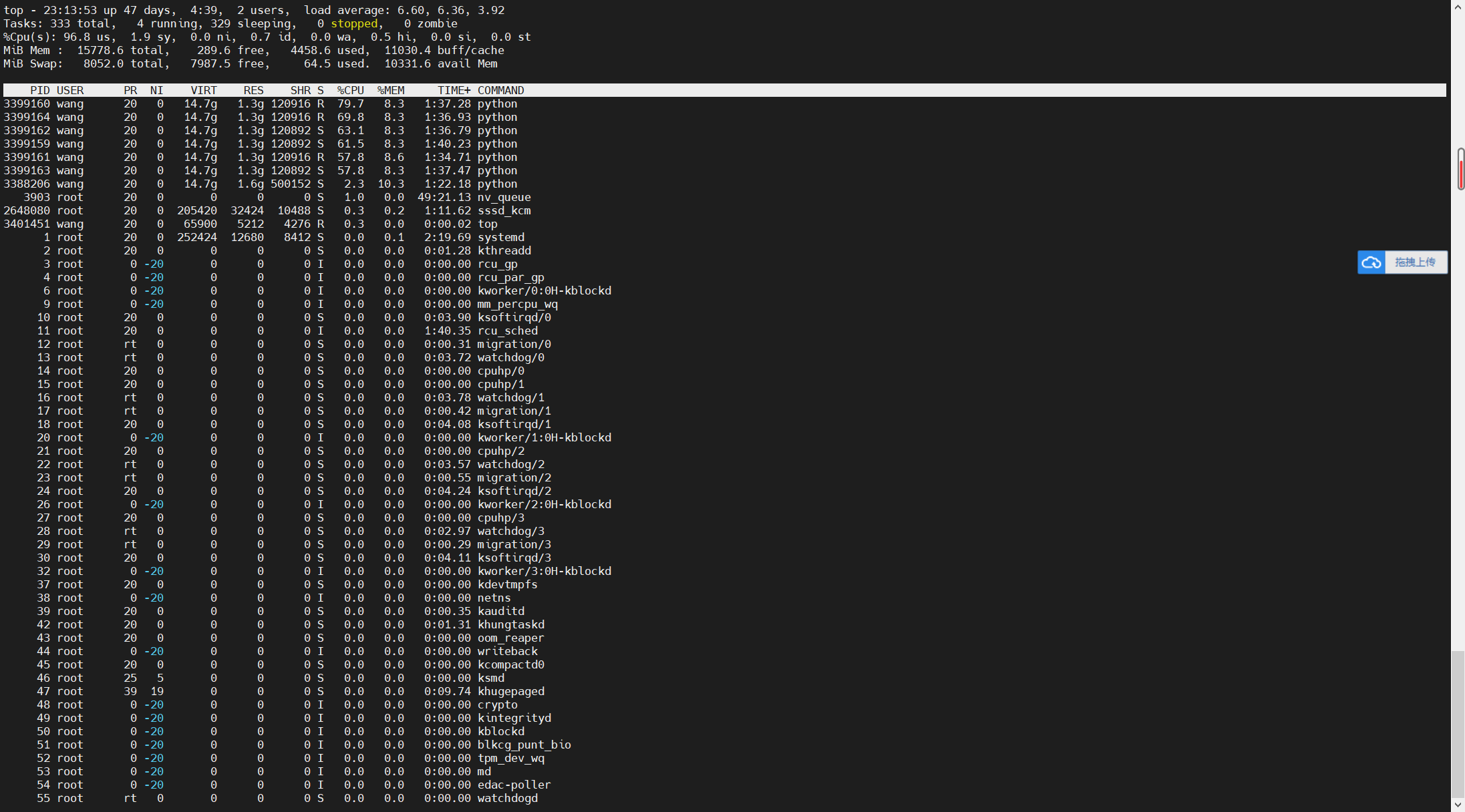Screen dimensions: 1465x812
Task: Click the MiB Swap summary line
Action: [x=251, y=63]
